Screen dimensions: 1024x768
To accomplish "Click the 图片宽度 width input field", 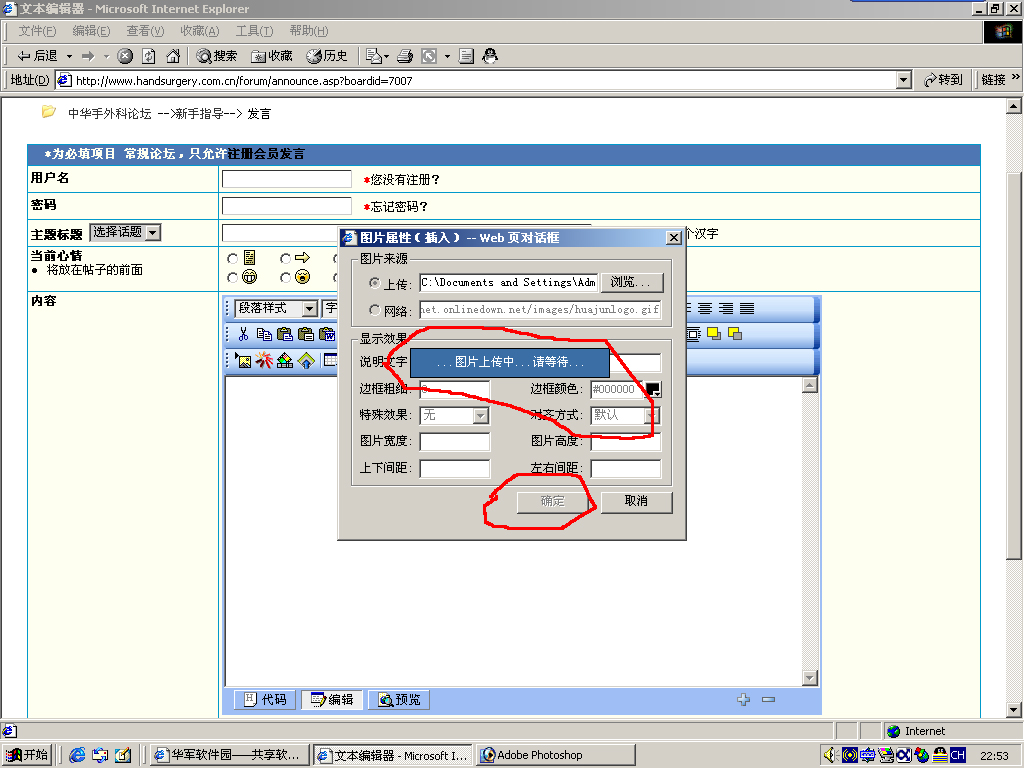I will tap(455, 441).
